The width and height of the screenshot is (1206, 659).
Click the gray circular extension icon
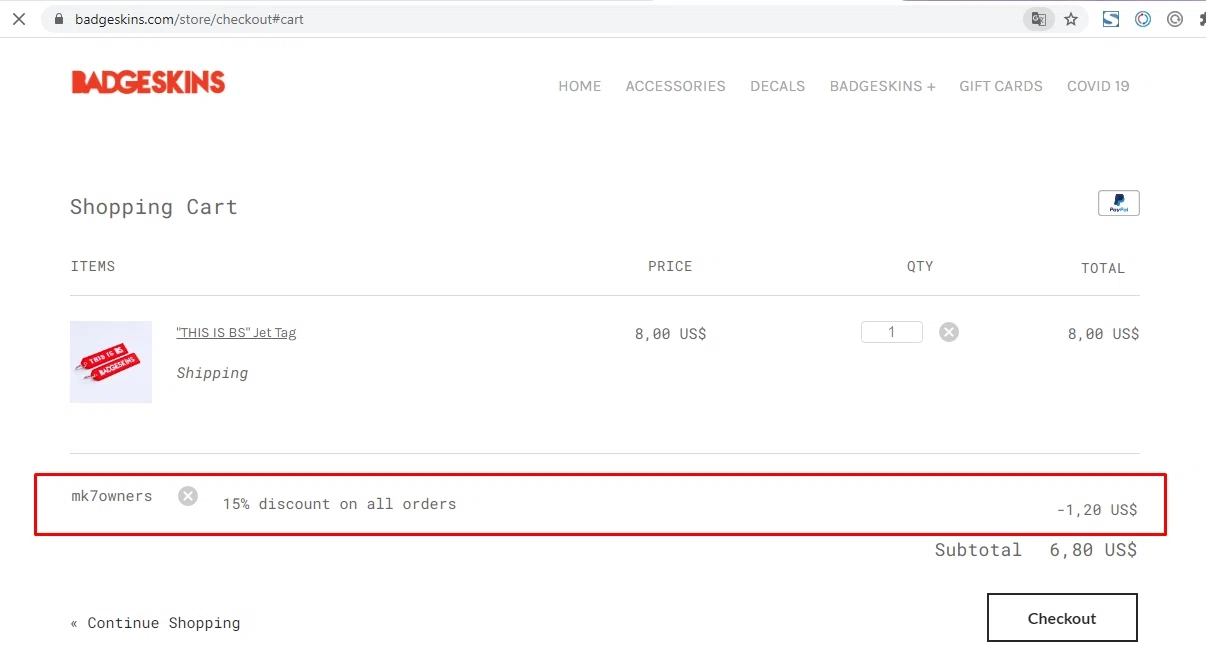(1175, 19)
